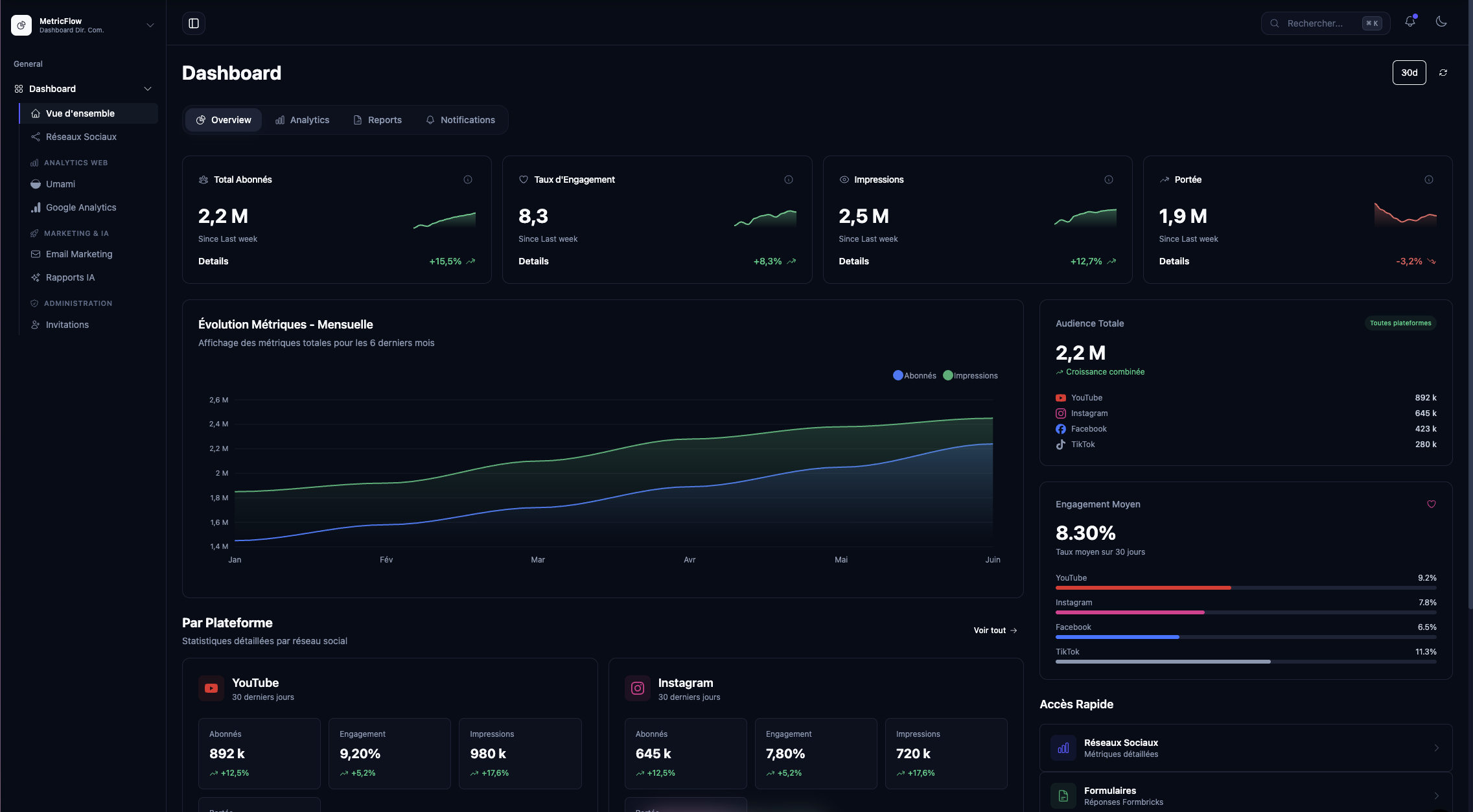Click the MetricFlow logo icon
The height and width of the screenshot is (812, 1473).
pyautogui.click(x=21, y=25)
